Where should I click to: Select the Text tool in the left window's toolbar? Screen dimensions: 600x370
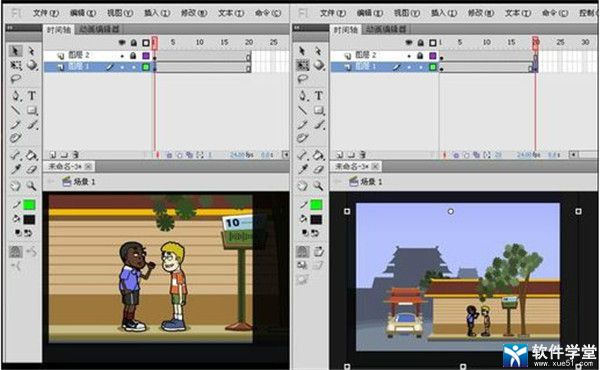32,96
